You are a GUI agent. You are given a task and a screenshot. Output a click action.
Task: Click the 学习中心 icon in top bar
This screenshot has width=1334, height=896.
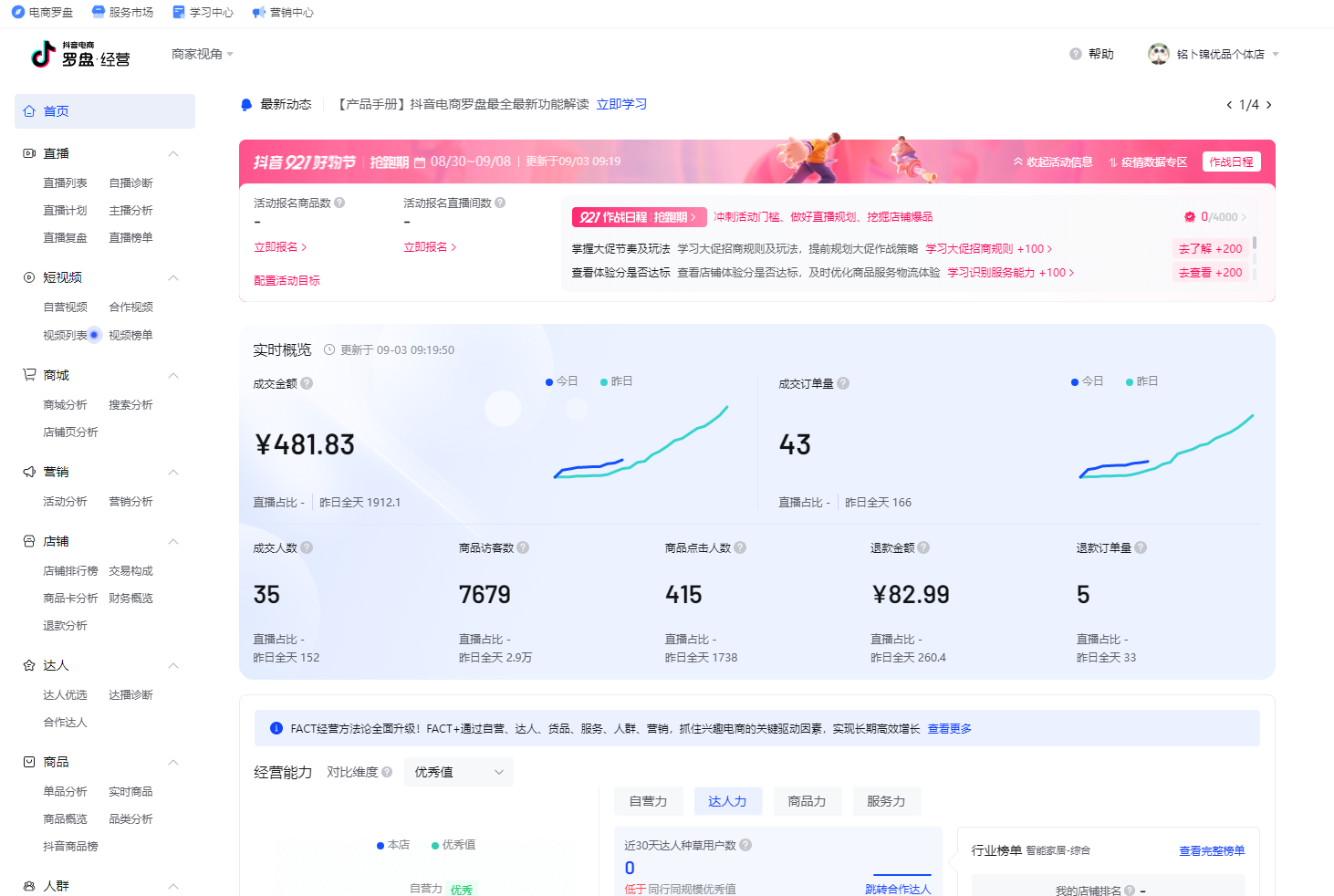[179, 13]
